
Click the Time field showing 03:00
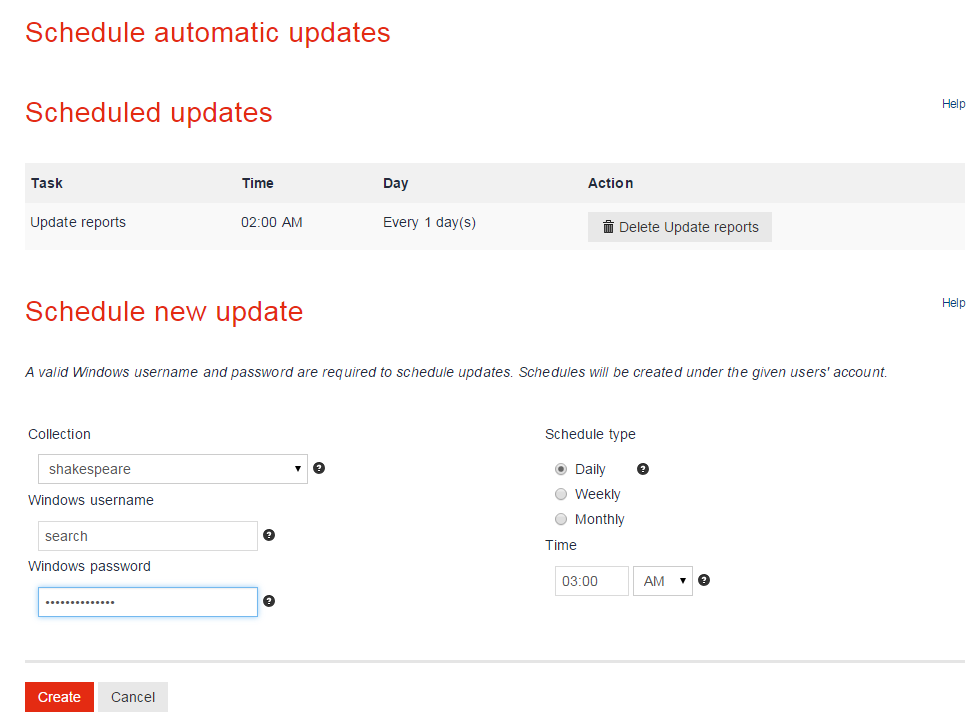(x=591, y=581)
